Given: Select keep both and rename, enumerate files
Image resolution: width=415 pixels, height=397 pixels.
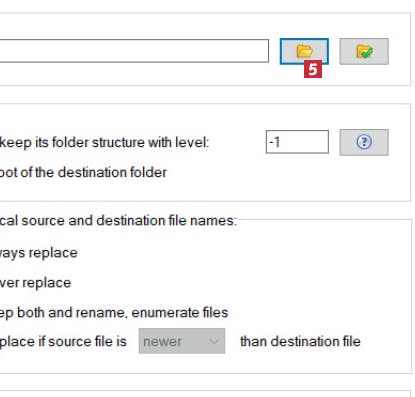Looking at the screenshot, I should click(114, 313).
